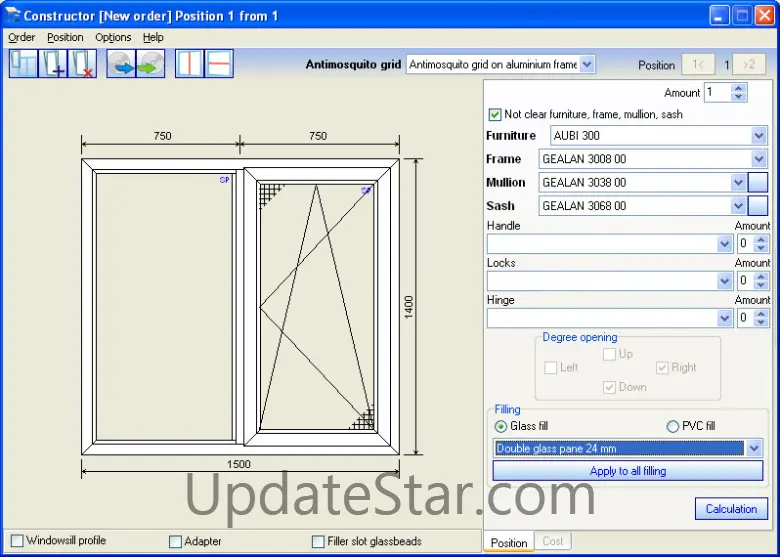Image resolution: width=780 pixels, height=557 pixels.
Task: Open the Frame GEALAN 3008 00 dropdown
Action: pos(758,159)
